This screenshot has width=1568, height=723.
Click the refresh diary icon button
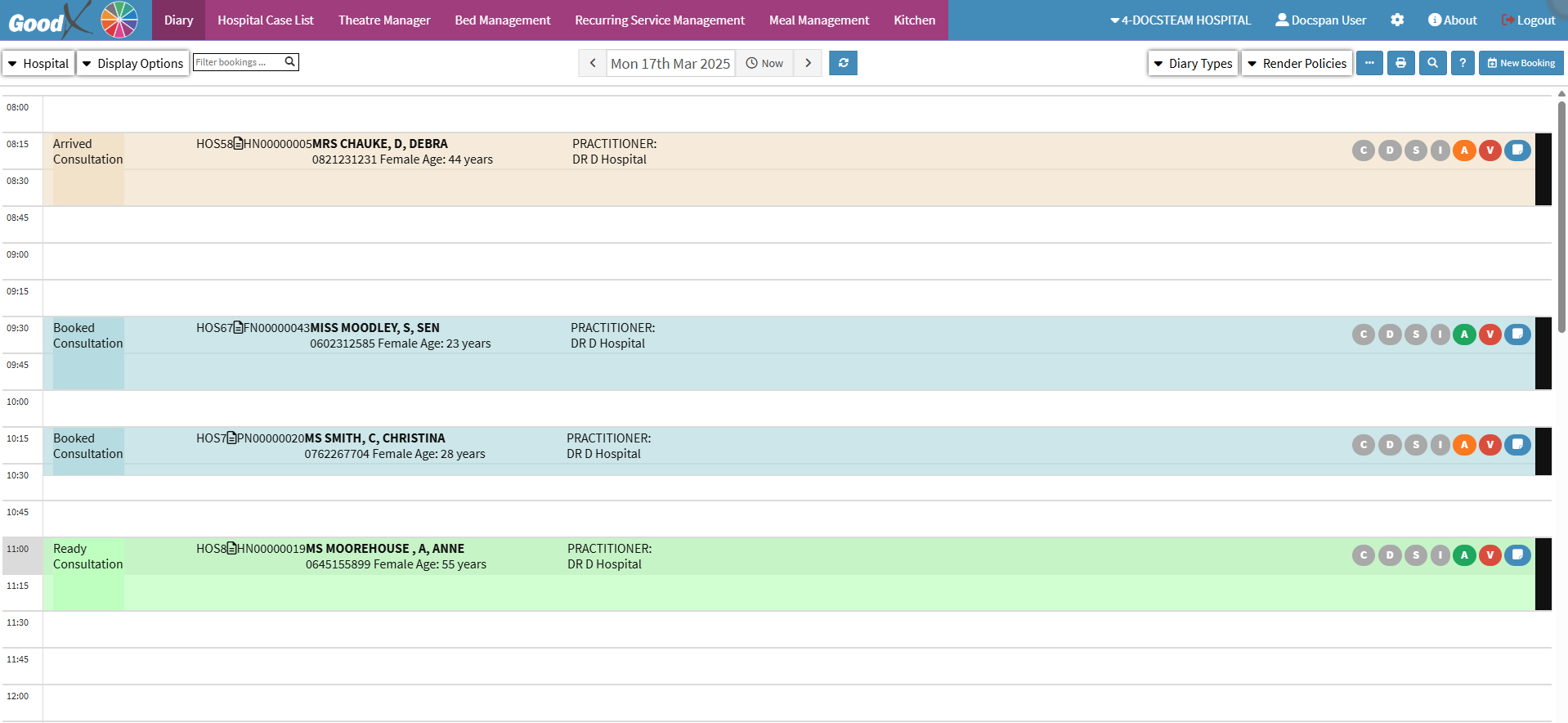(843, 63)
